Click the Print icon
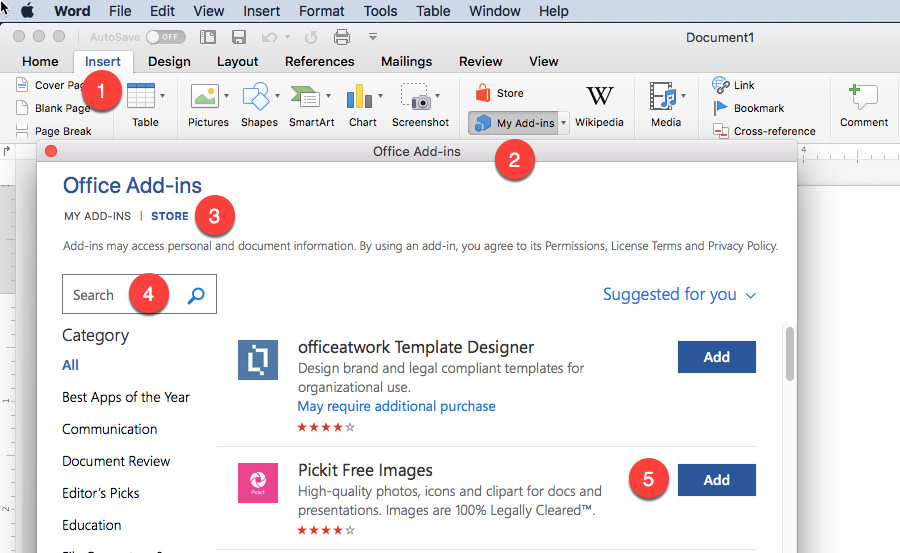Screen dimensions: 900x553 tap(342, 37)
